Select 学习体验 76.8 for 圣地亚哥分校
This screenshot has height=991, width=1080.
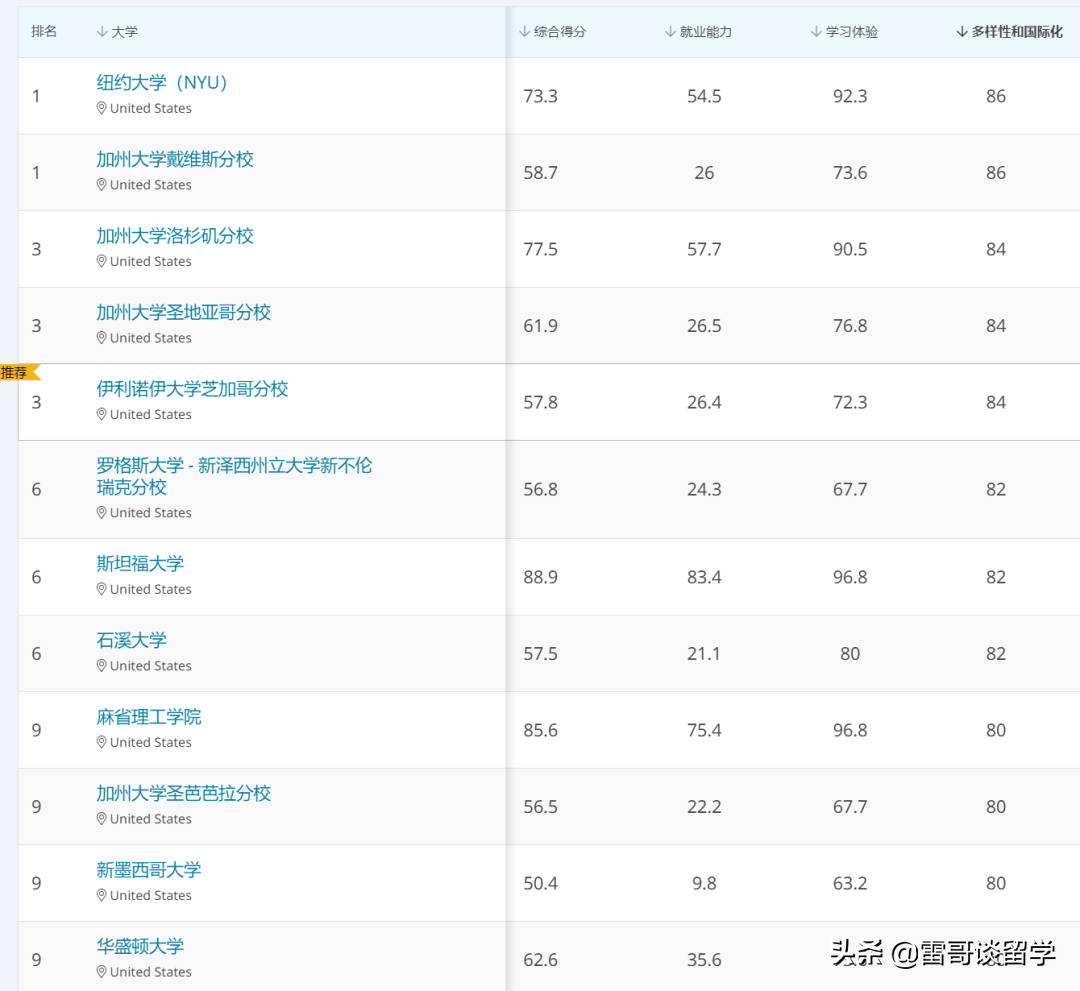tap(850, 325)
